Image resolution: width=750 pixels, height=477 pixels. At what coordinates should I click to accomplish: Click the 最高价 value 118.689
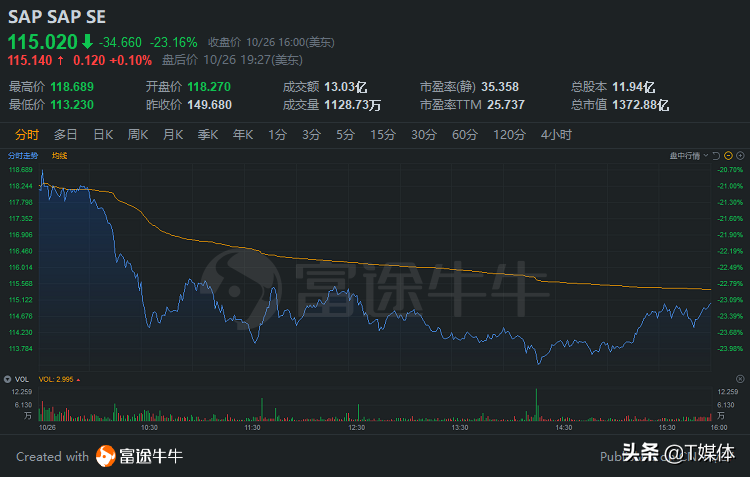click(x=72, y=87)
